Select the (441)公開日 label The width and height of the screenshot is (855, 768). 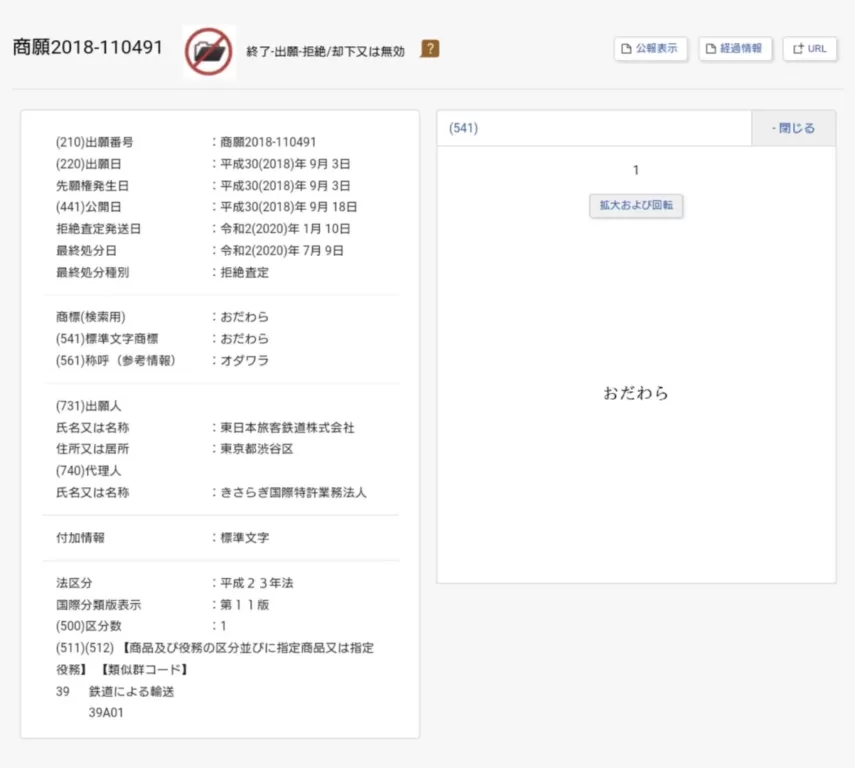point(88,207)
